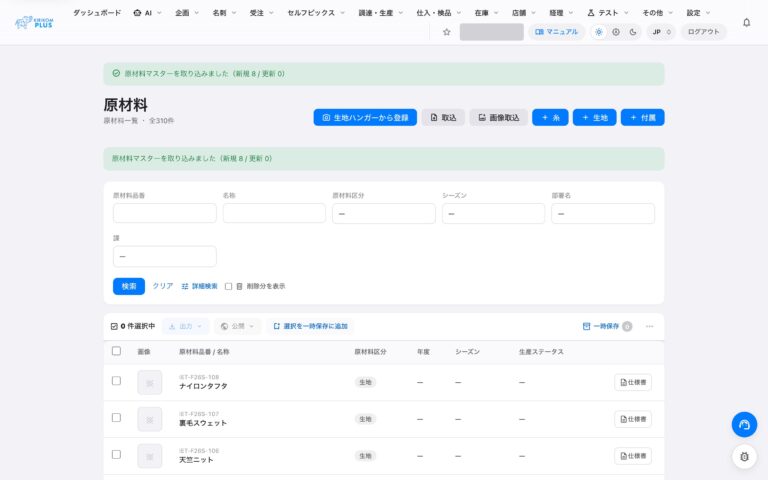Open the 調達・生産 menu
768x480 pixels.
pyautogui.click(x=381, y=13)
